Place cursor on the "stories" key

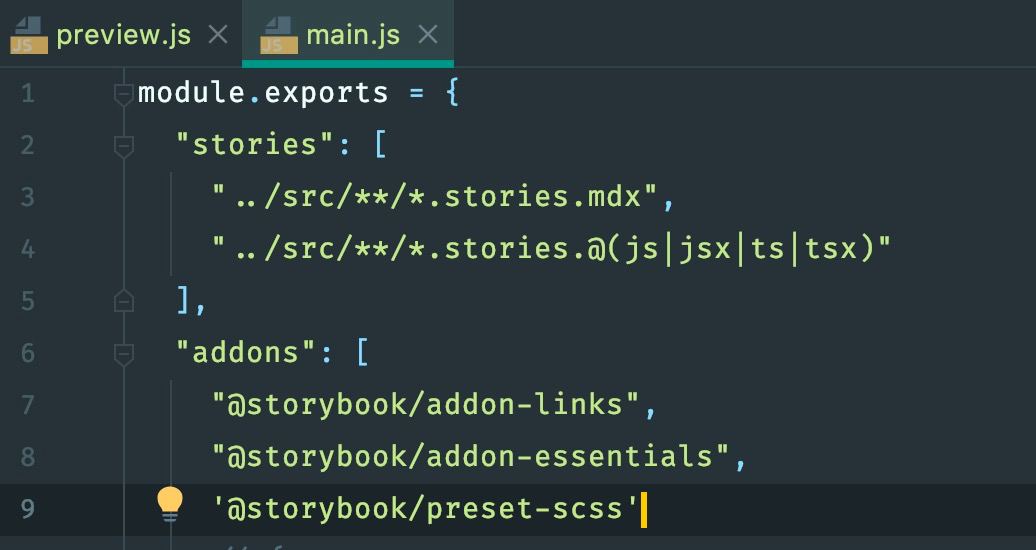click(256, 144)
